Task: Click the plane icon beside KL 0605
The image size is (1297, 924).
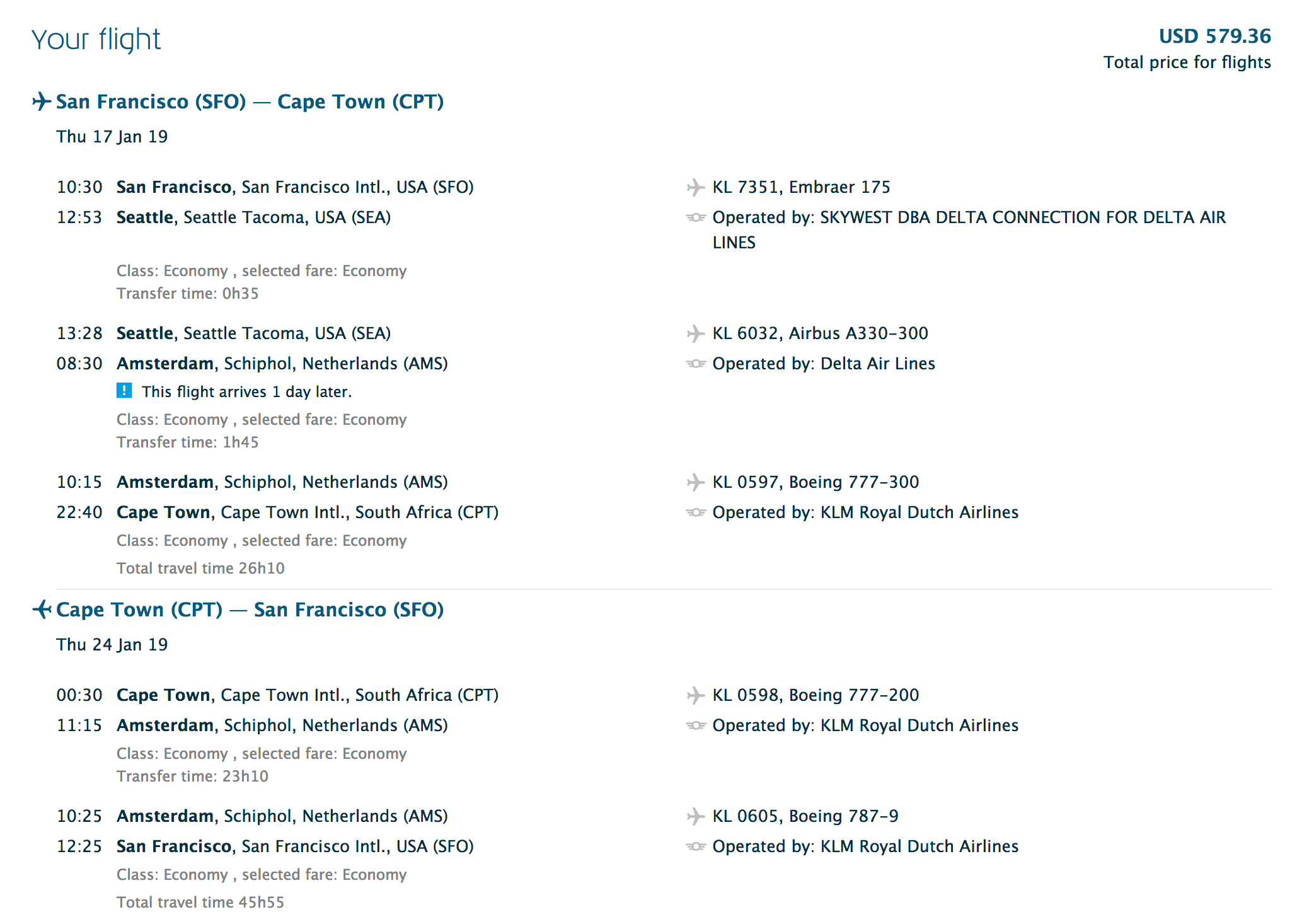Action: [695, 816]
